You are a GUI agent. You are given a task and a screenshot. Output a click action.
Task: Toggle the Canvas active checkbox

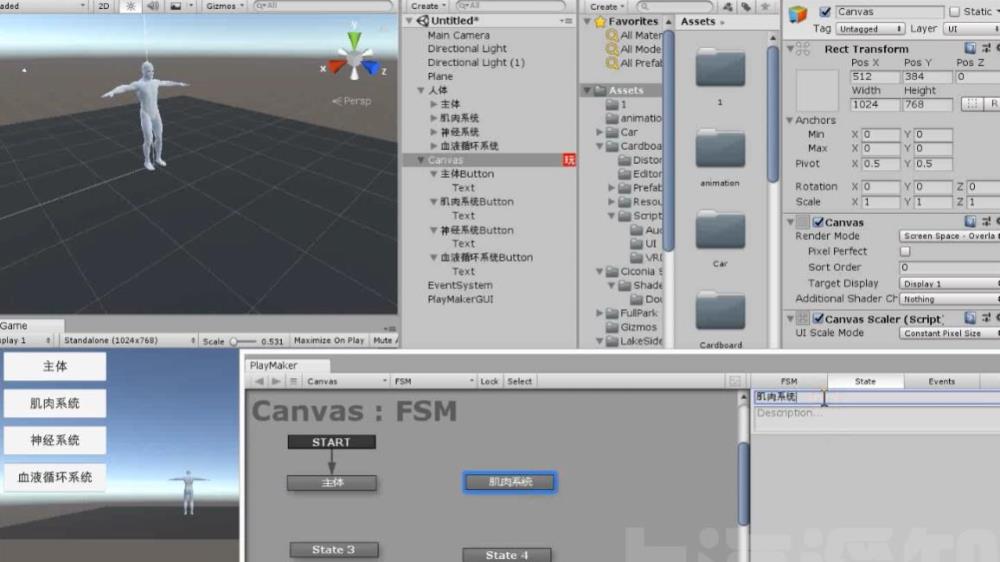tap(825, 12)
